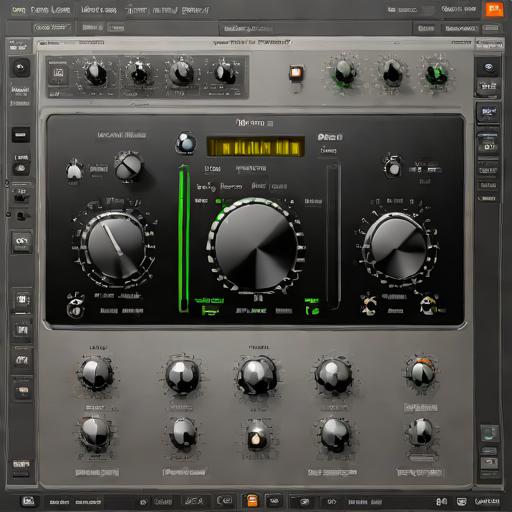The width and height of the screenshot is (512, 512).
Task: Toggle the green indicator button below the level meter
Action: 210,311
